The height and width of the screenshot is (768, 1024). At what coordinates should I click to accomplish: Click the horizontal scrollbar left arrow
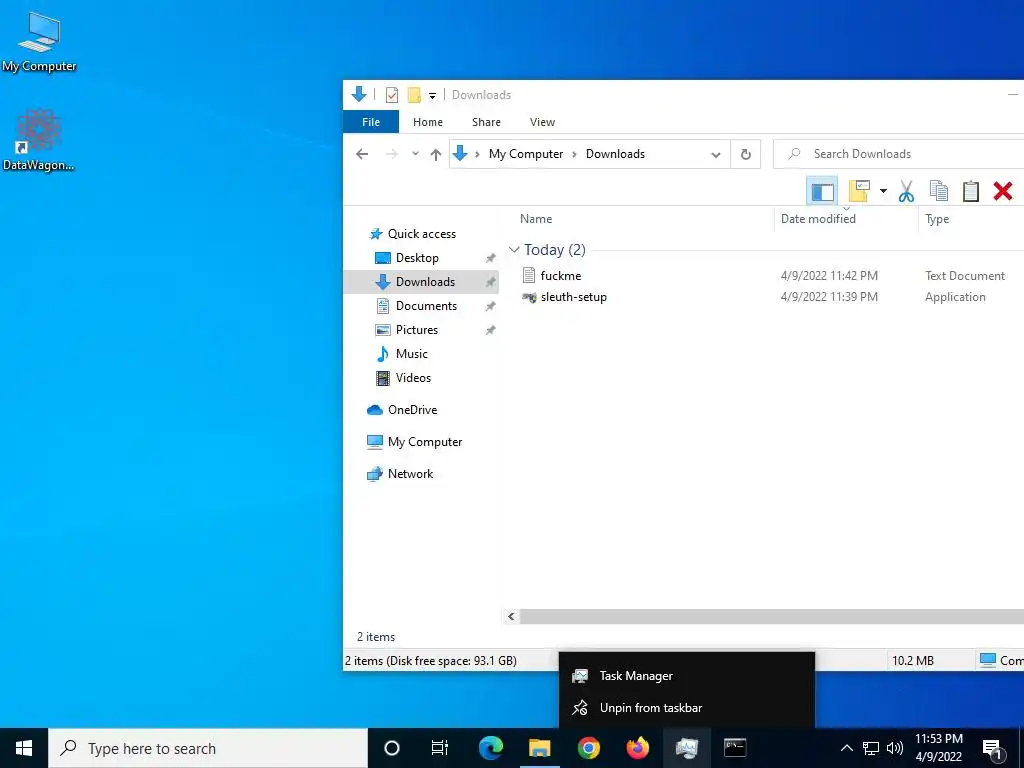511,616
